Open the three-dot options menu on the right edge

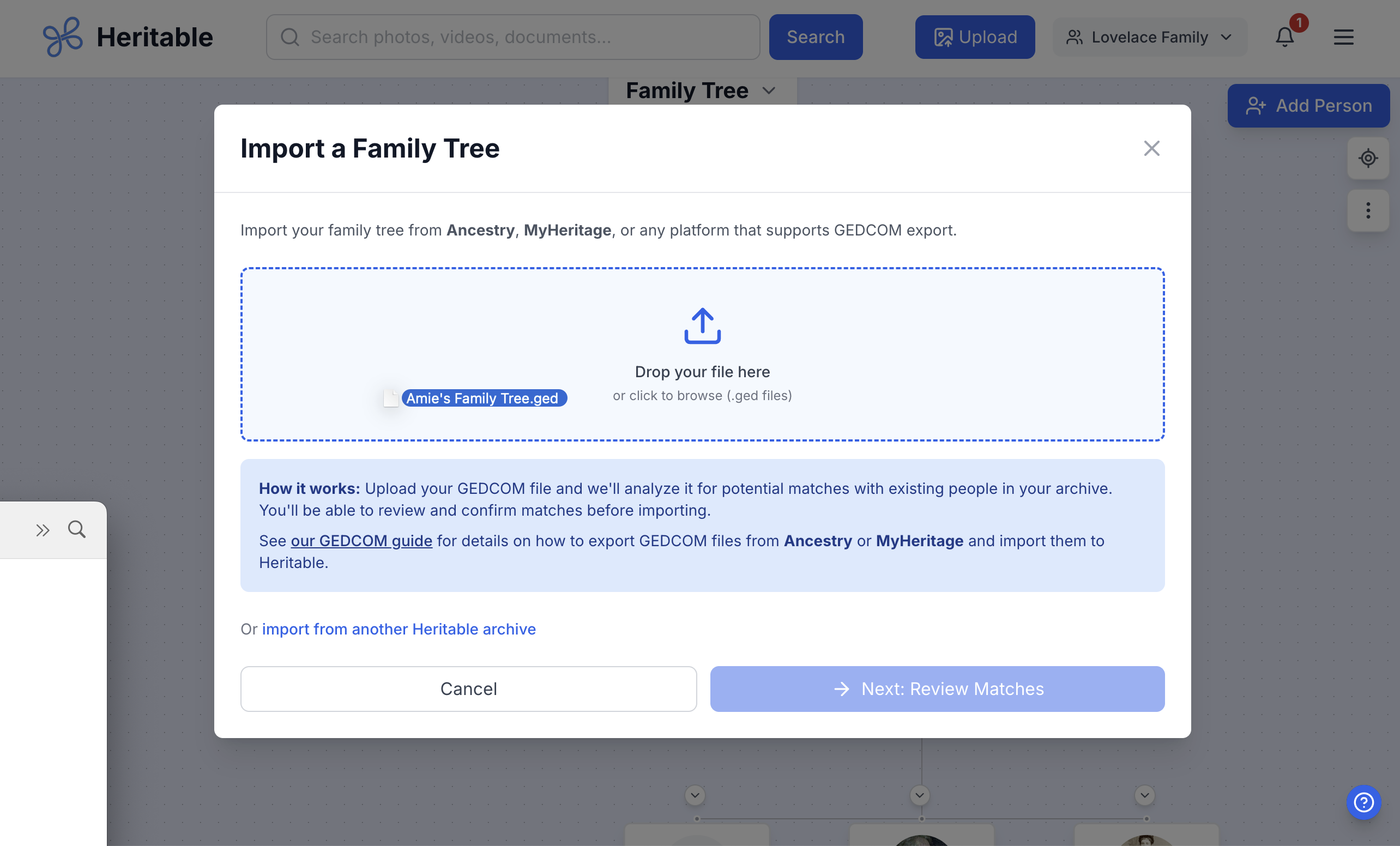click(1368, 211)
